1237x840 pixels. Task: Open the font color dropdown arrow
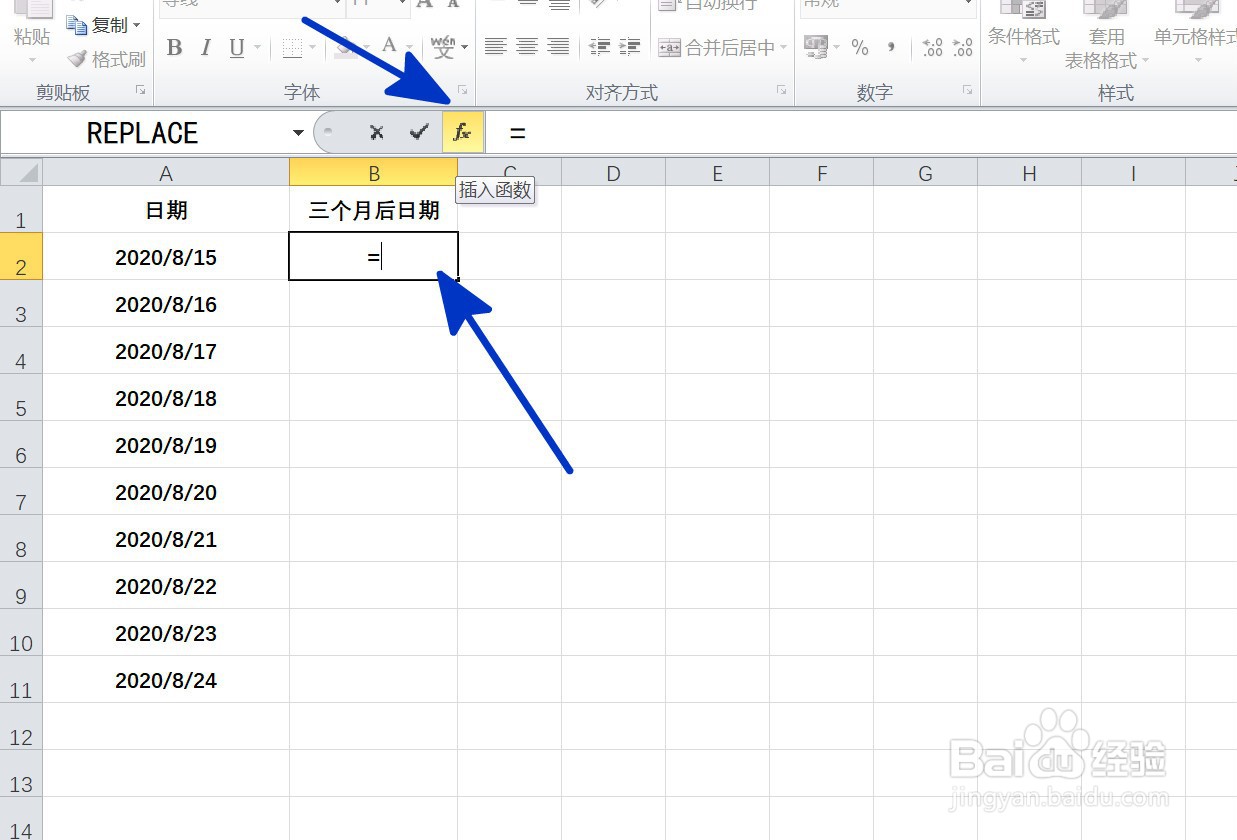pos(409,47)
